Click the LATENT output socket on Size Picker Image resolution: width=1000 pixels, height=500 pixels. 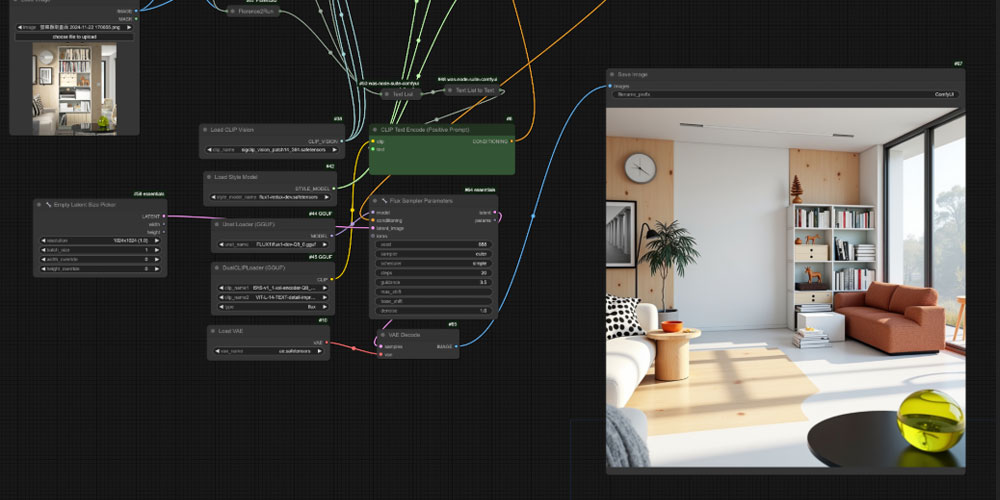[164, 216]
